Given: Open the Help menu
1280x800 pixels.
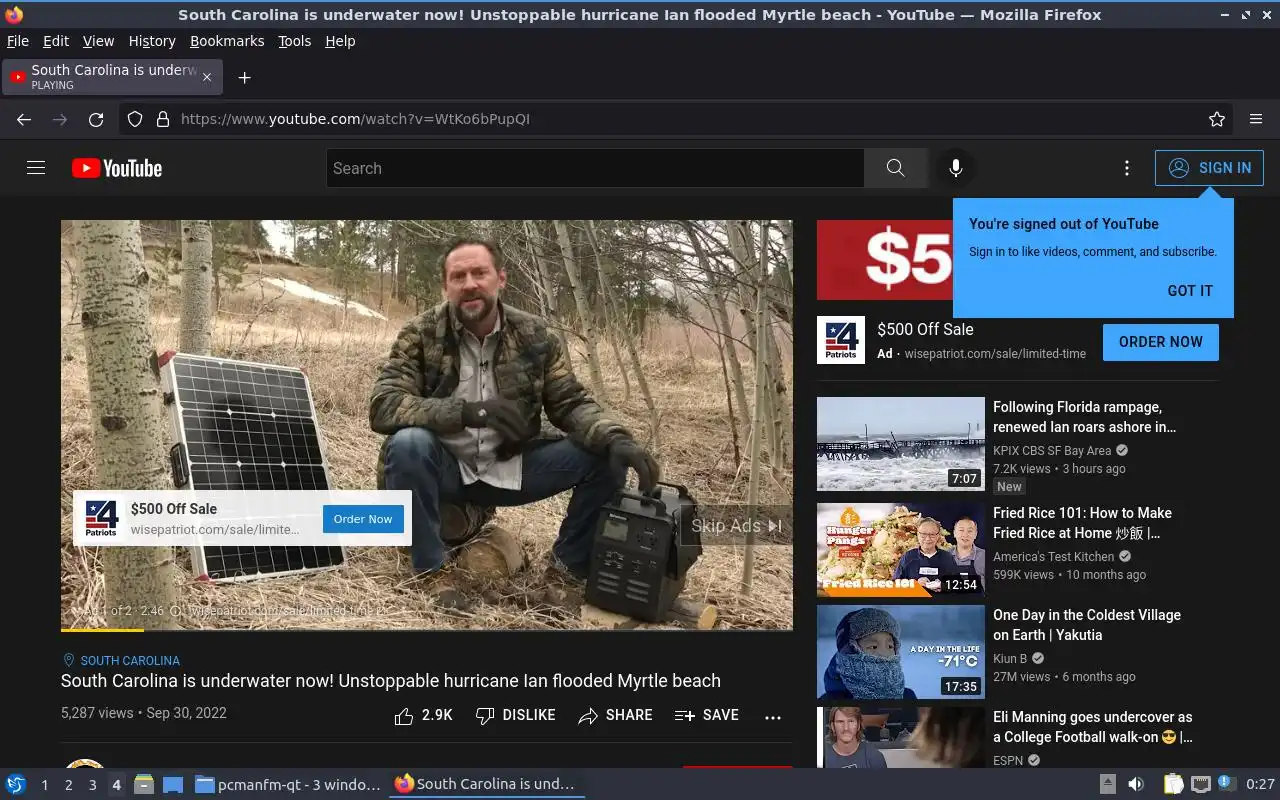Looking at the screenshot, I should (340, 41).
